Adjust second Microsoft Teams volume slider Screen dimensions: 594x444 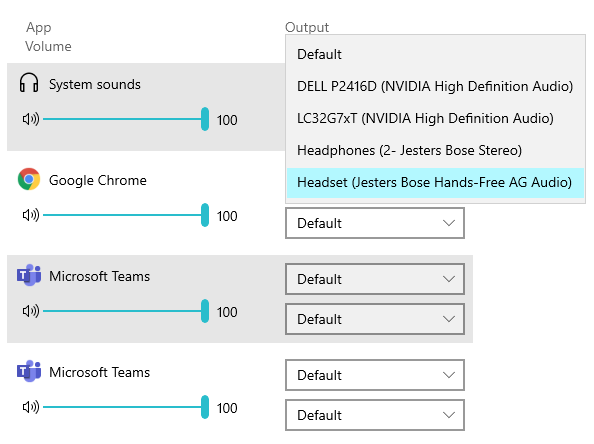click(126, 407)
